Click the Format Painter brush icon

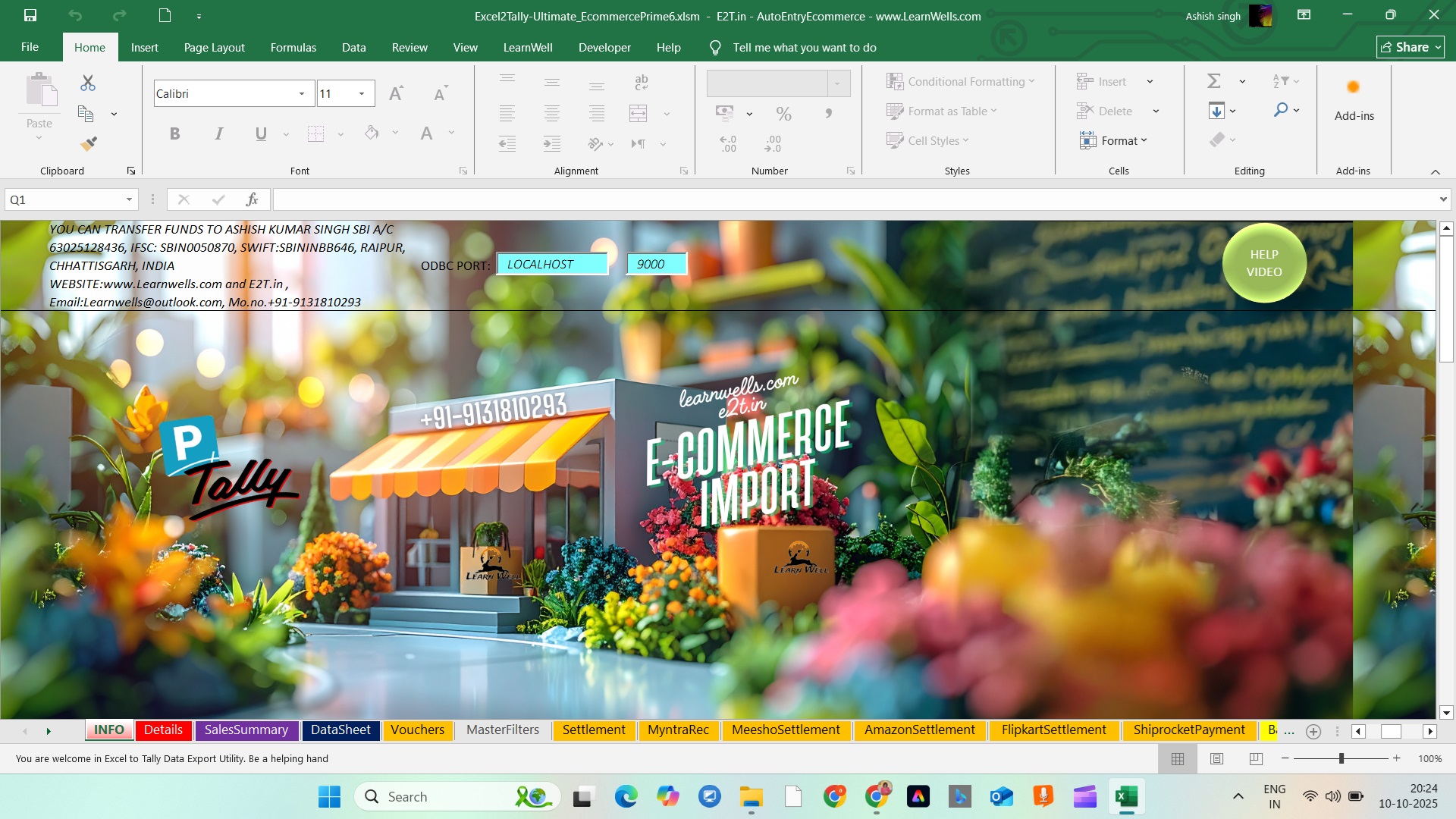click(88, 143)
